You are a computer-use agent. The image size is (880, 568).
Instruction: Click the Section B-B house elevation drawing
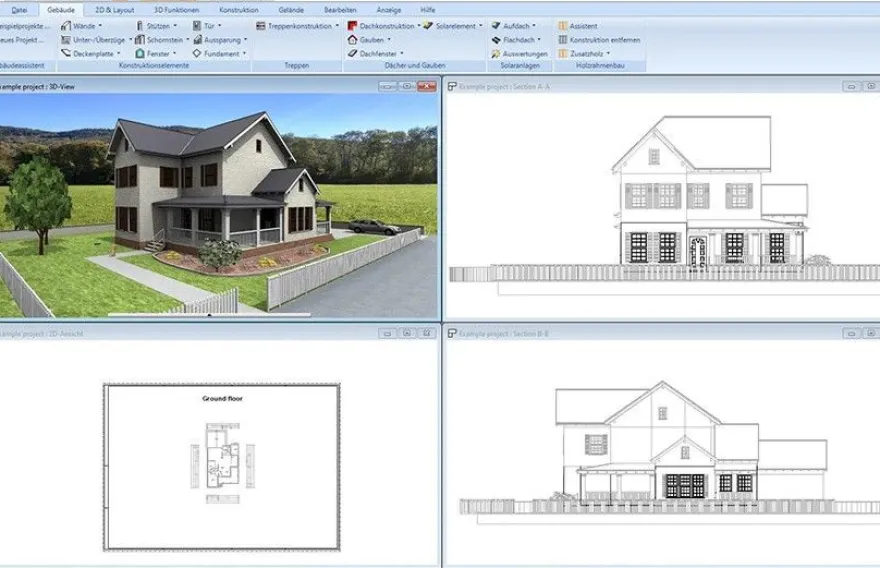pos(691,441)
